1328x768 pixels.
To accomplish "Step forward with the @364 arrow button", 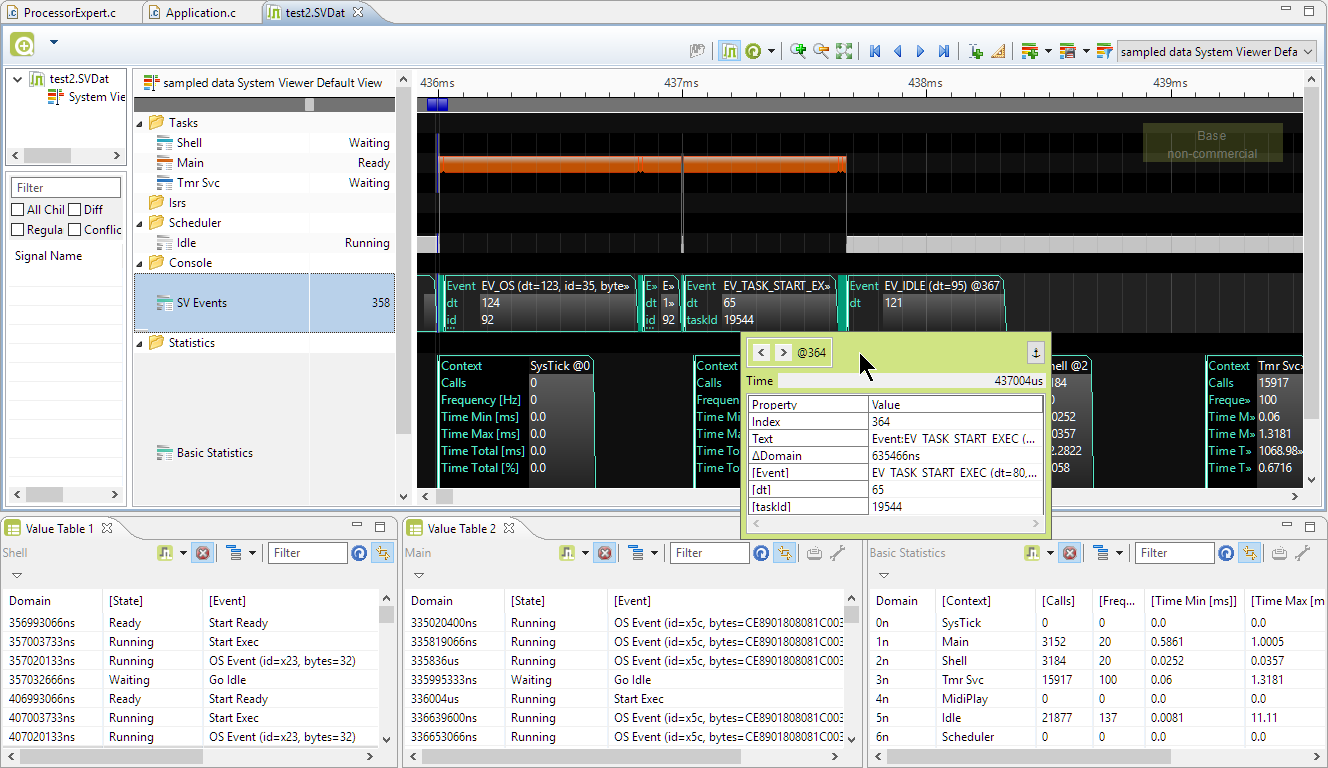I will click(x=784, y=352).
